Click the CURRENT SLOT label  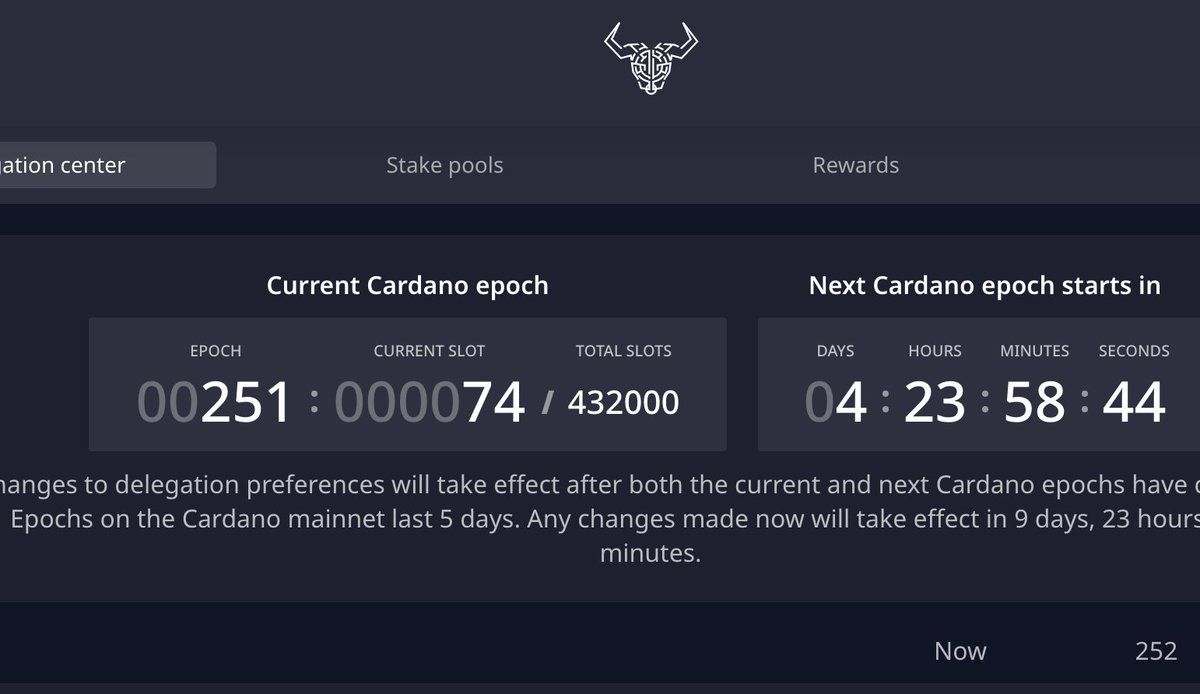429,351
